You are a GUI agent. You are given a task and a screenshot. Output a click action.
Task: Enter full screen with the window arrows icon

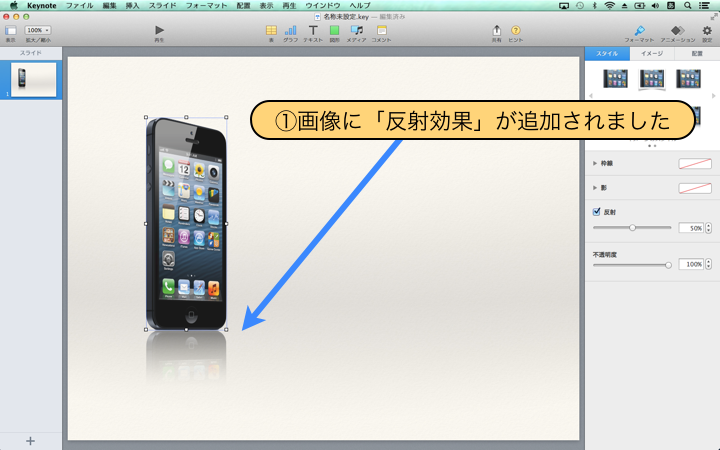point(714,17)
